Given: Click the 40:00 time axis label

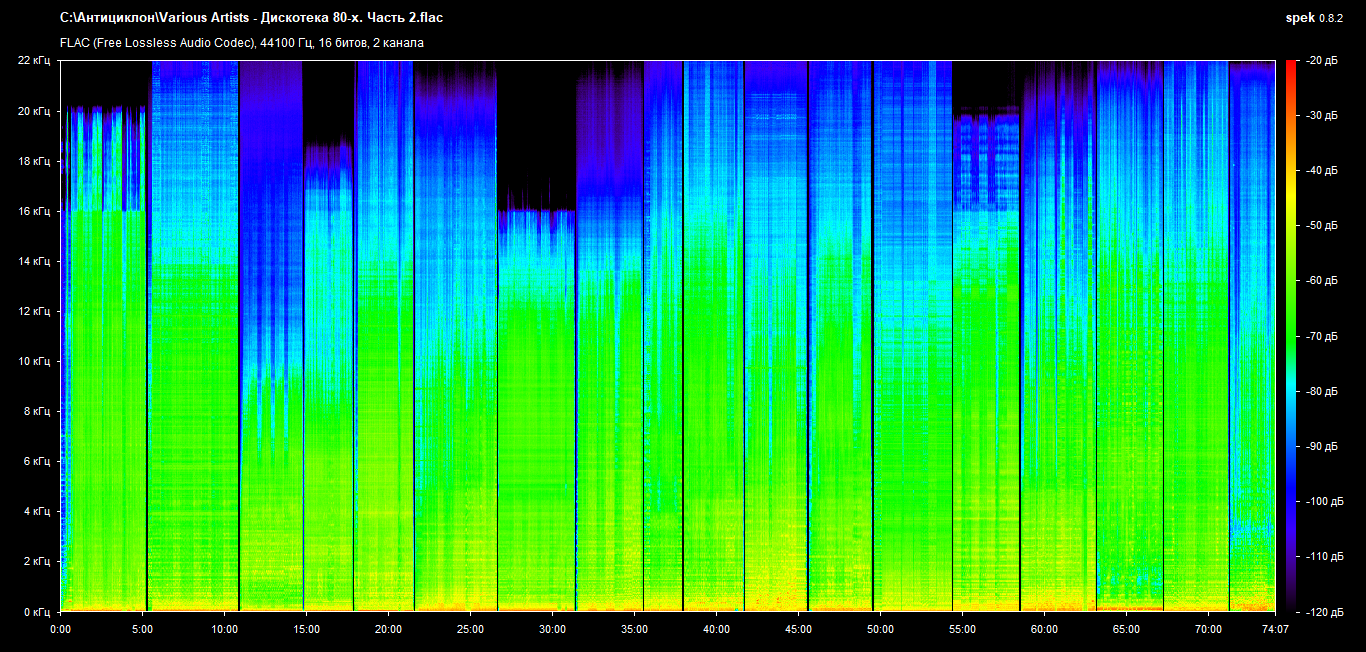Looking at the screenshot, I should pos(716,630).
